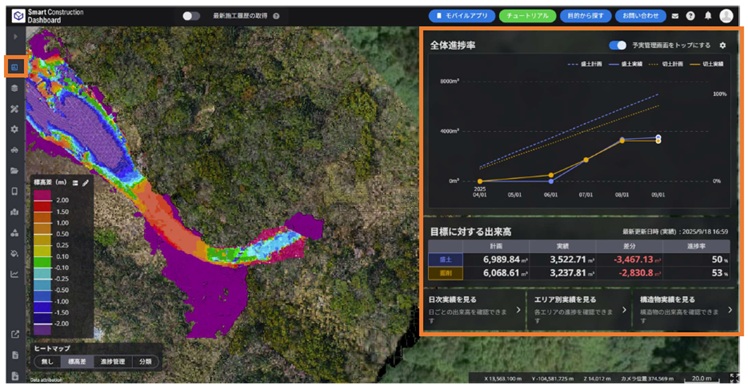Open the notifications bell icon

tap(708, 16)
